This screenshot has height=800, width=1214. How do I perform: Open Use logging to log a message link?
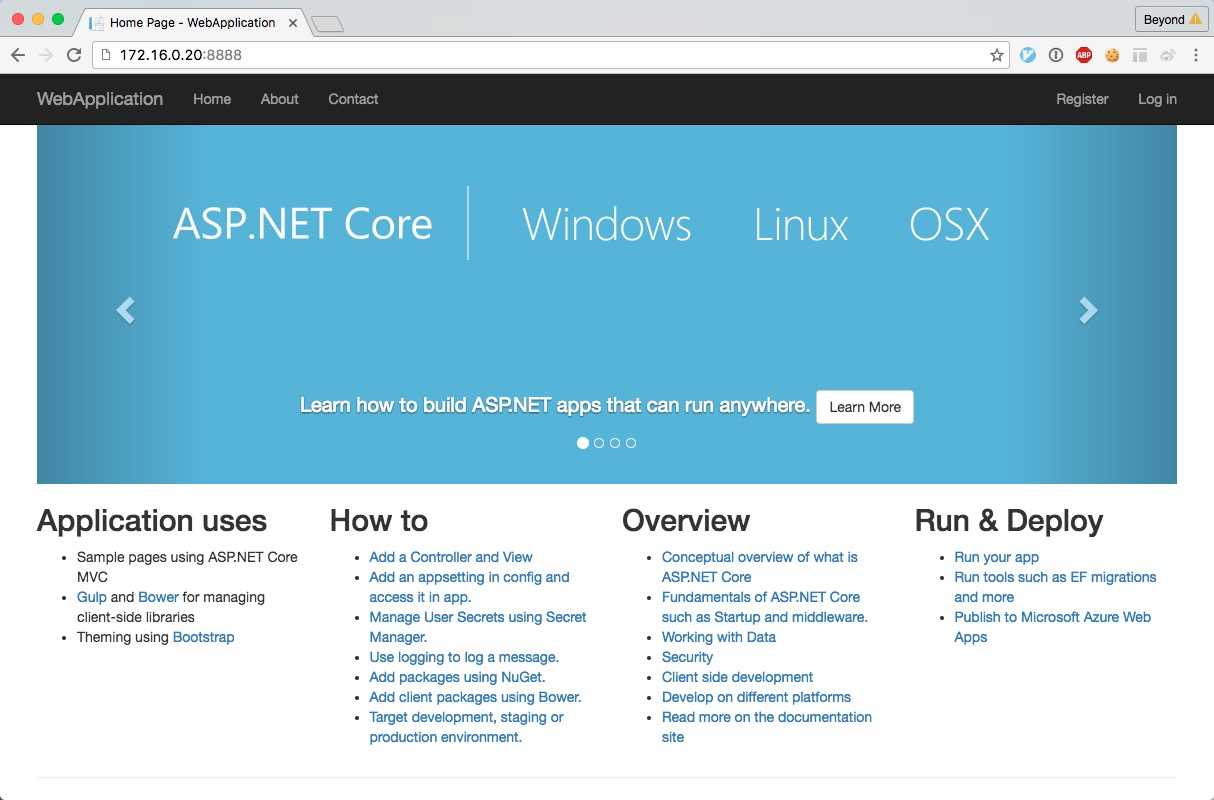464,657
